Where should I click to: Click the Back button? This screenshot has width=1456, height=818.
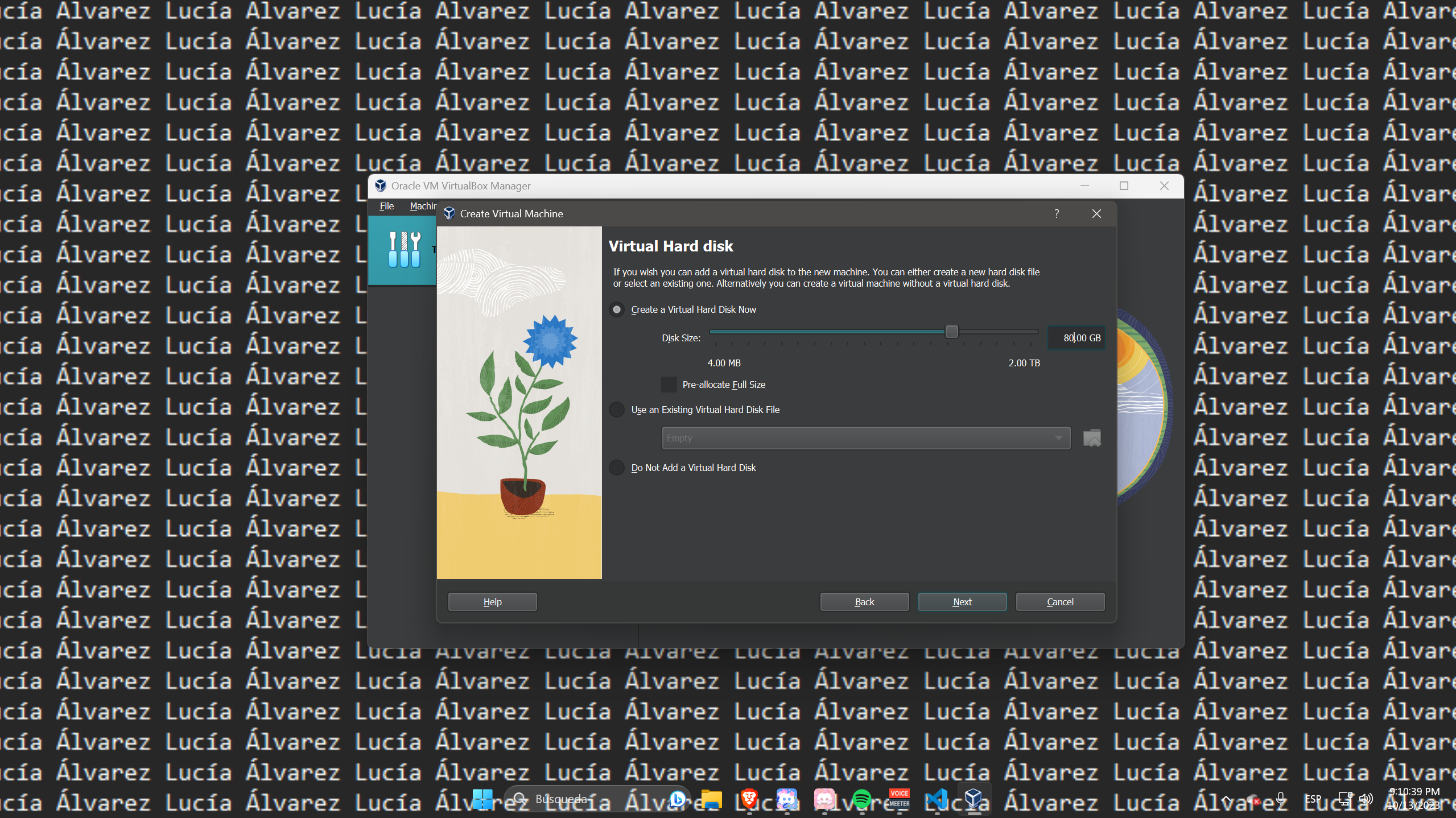pyautogui.click(x=864, y=602)
